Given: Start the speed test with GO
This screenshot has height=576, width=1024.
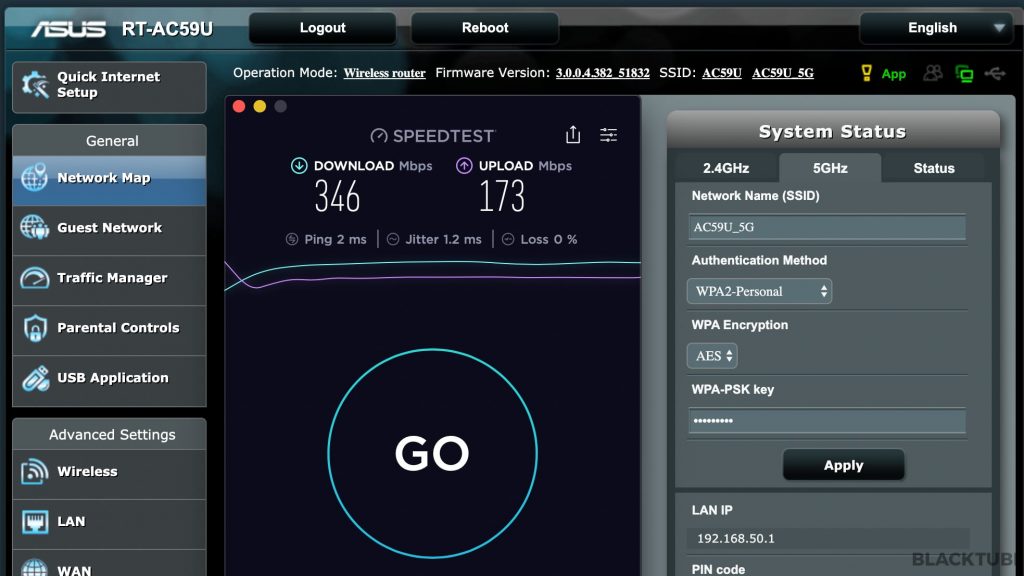Looking at the screenshot, I should [x=432, y=453].
